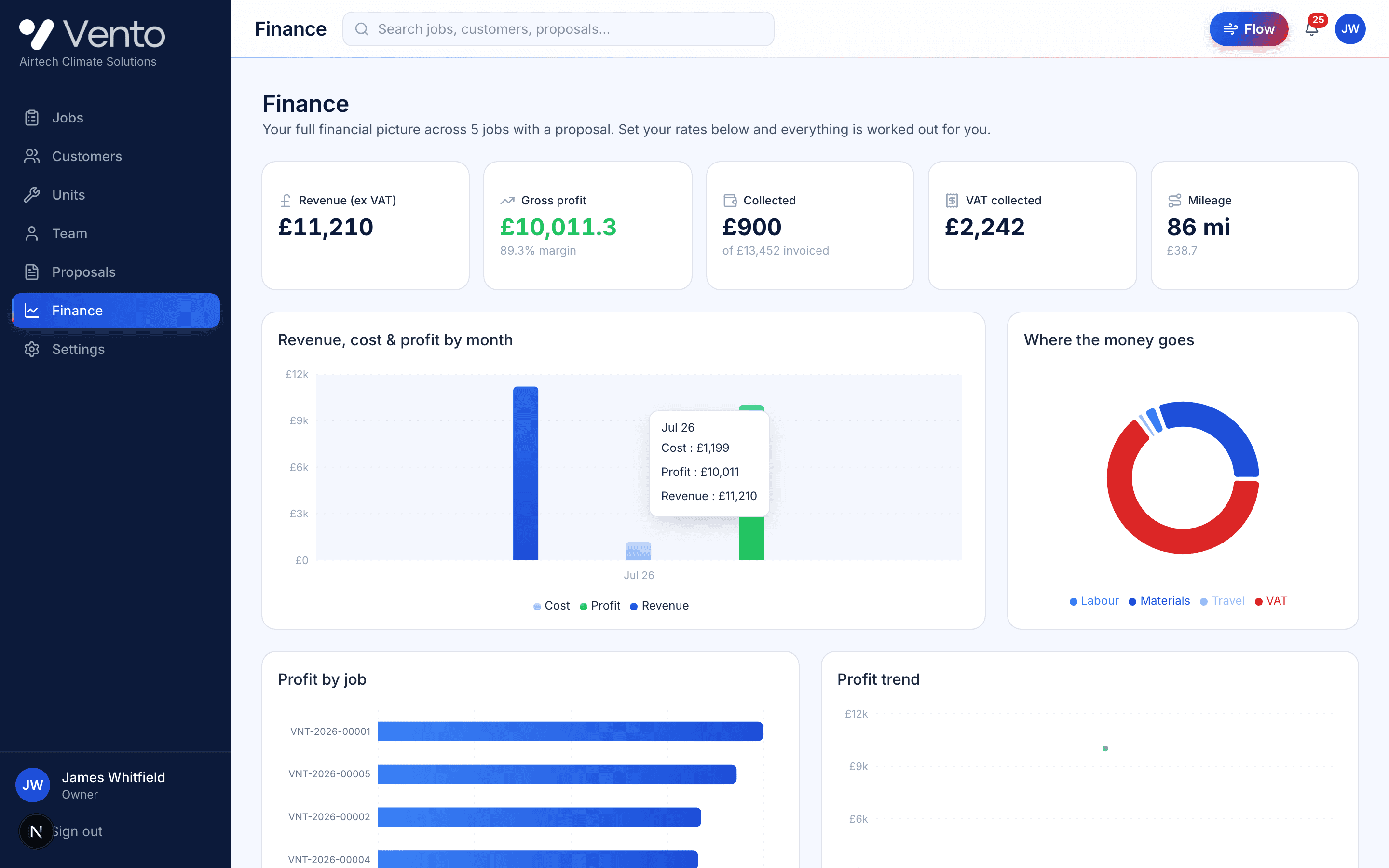This screenshot has width=1389, height=868.
Task: Click the round N badge icon
Action: coord(36,831)
